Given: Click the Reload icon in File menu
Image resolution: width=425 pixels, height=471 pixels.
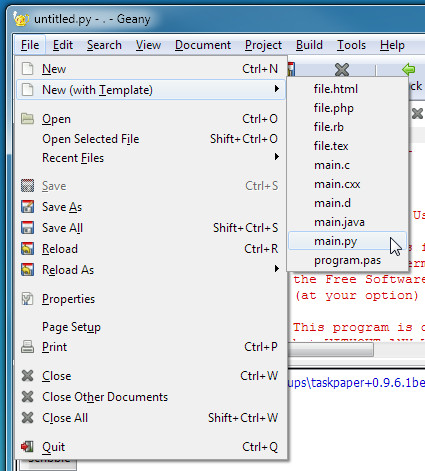Looking at the screenshot, I should (27, 249).
